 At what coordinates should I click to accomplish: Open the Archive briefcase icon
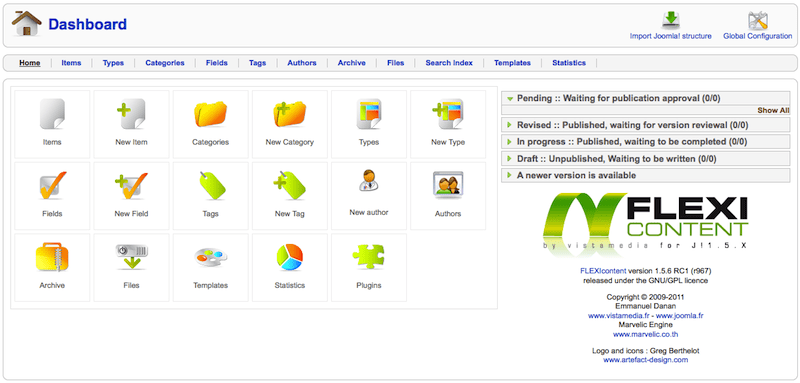coord(52,257)
